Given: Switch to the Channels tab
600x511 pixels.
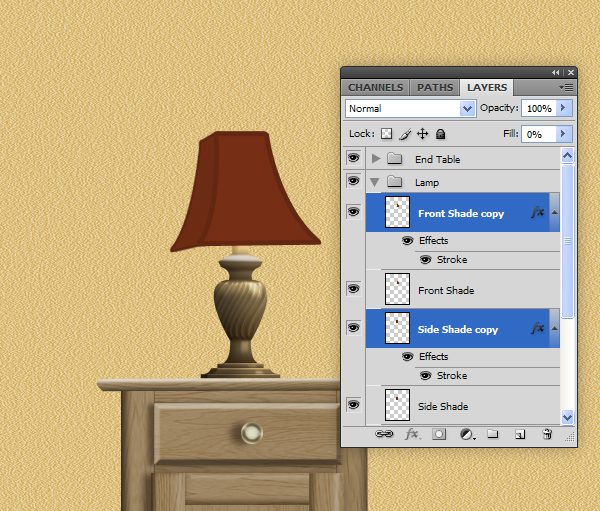Looking at the screenshot, I should 375,88.
